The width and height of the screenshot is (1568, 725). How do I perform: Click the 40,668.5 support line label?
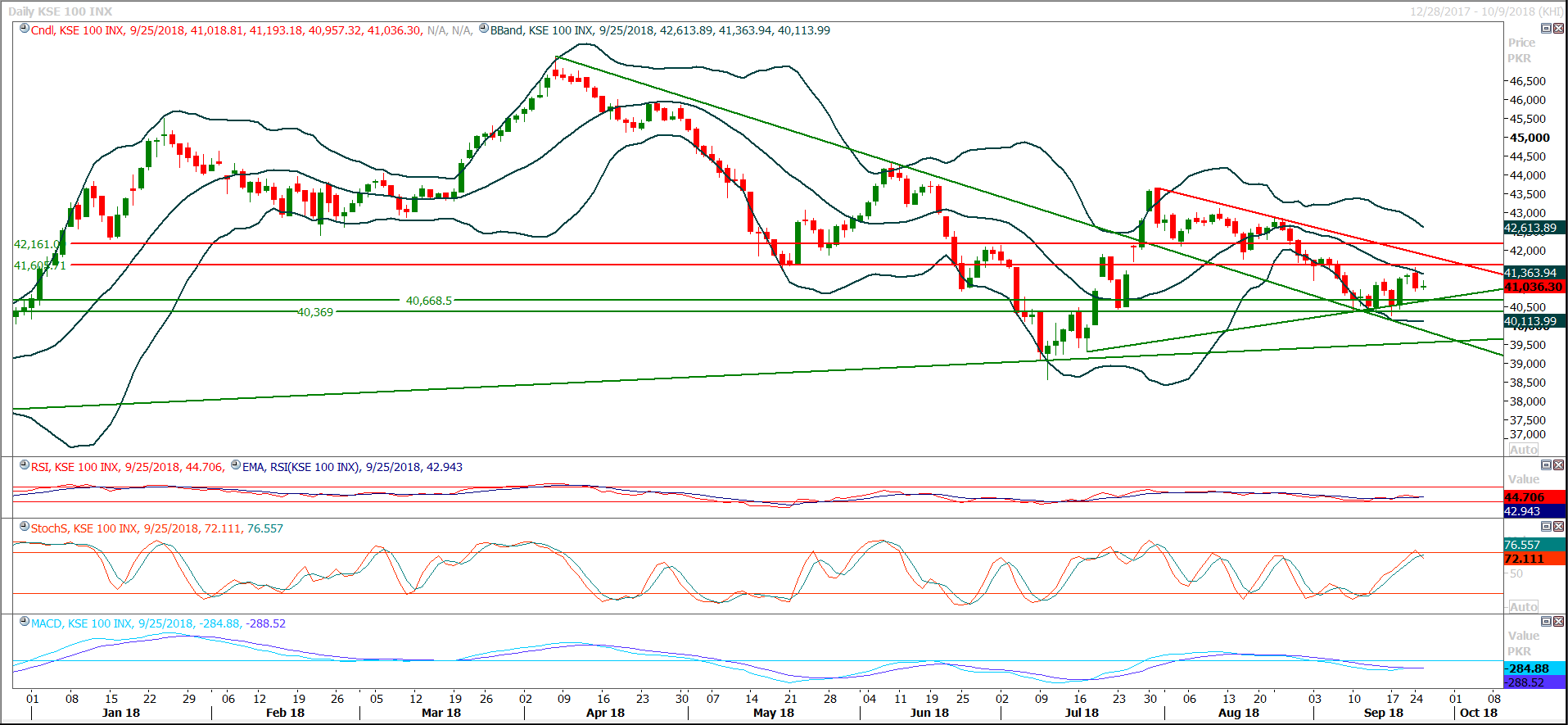(x=429, y=301)
